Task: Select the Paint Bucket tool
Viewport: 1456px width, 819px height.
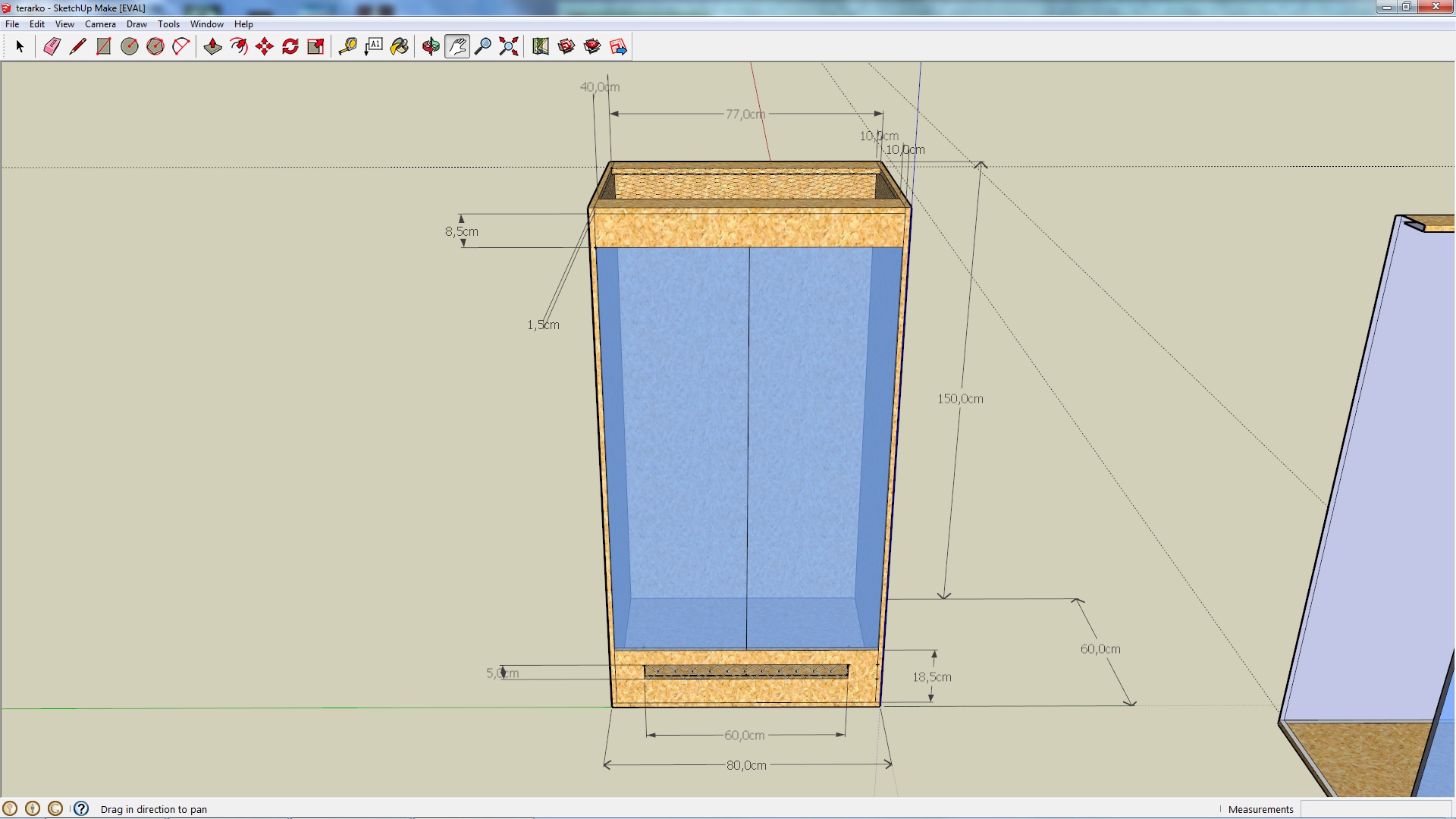Action: click(x=400, y=47)
